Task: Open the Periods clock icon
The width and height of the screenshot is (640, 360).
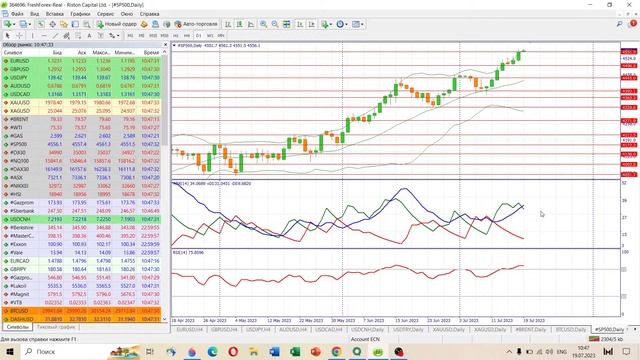Action: tap(340, 24)
